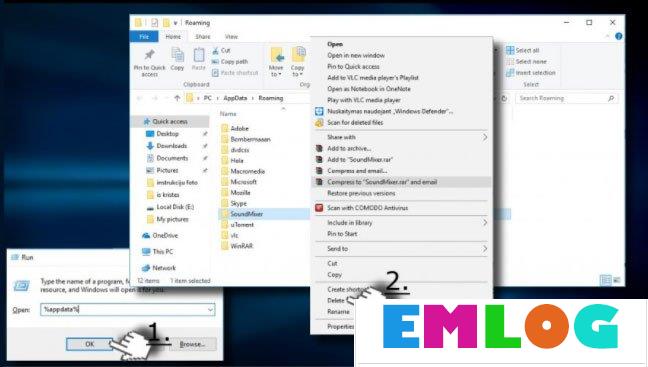
Task: Click OK in the Run dialog
Action: coord(90,344)
